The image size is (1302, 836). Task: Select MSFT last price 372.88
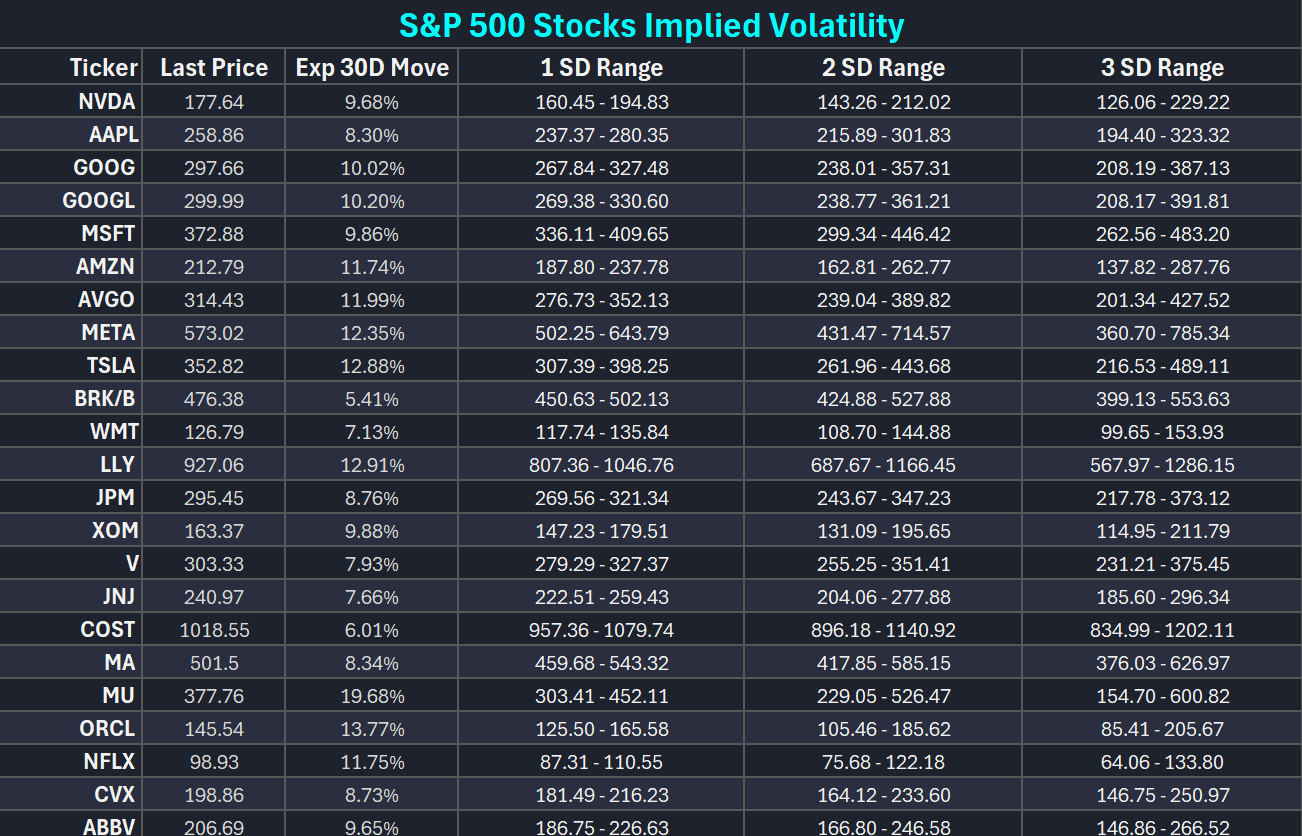click(214, 234)
